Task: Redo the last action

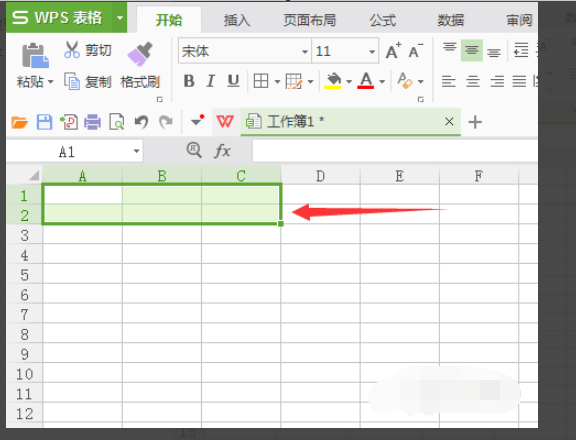Action: (x=166, y=122)
